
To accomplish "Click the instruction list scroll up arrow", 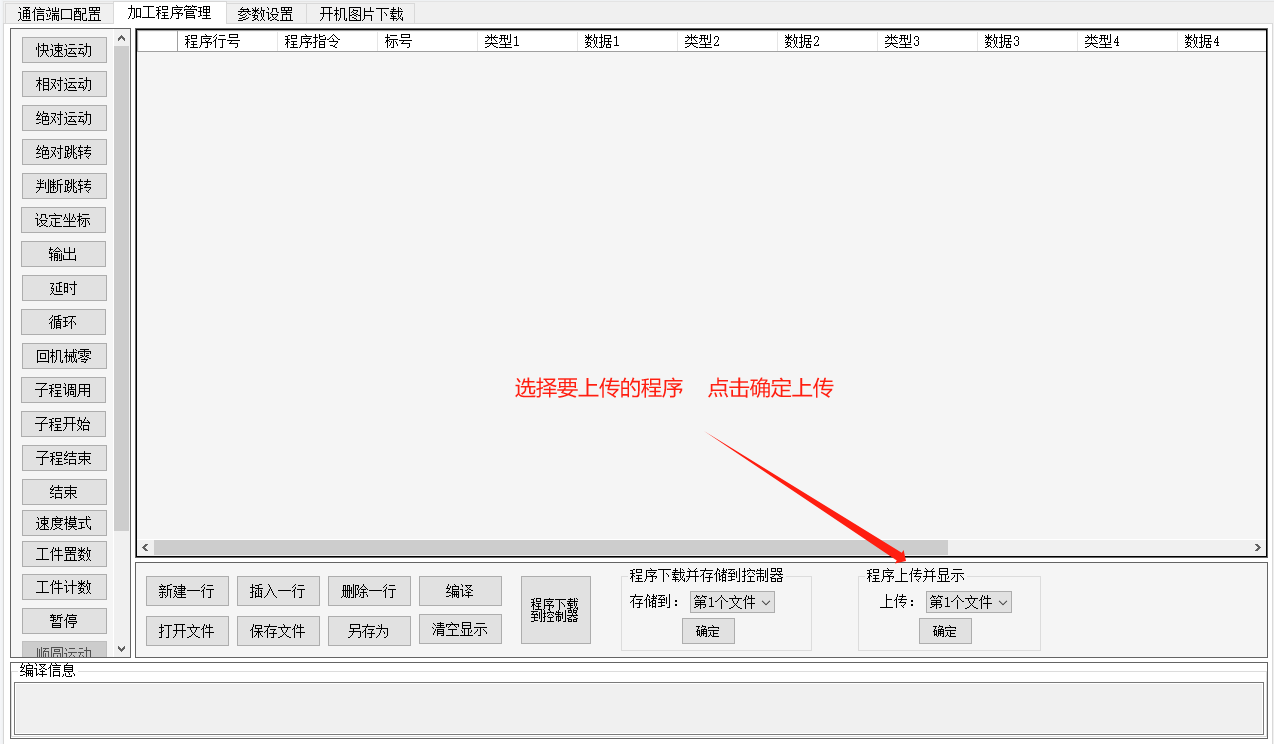I will click(x=122, y=39).
